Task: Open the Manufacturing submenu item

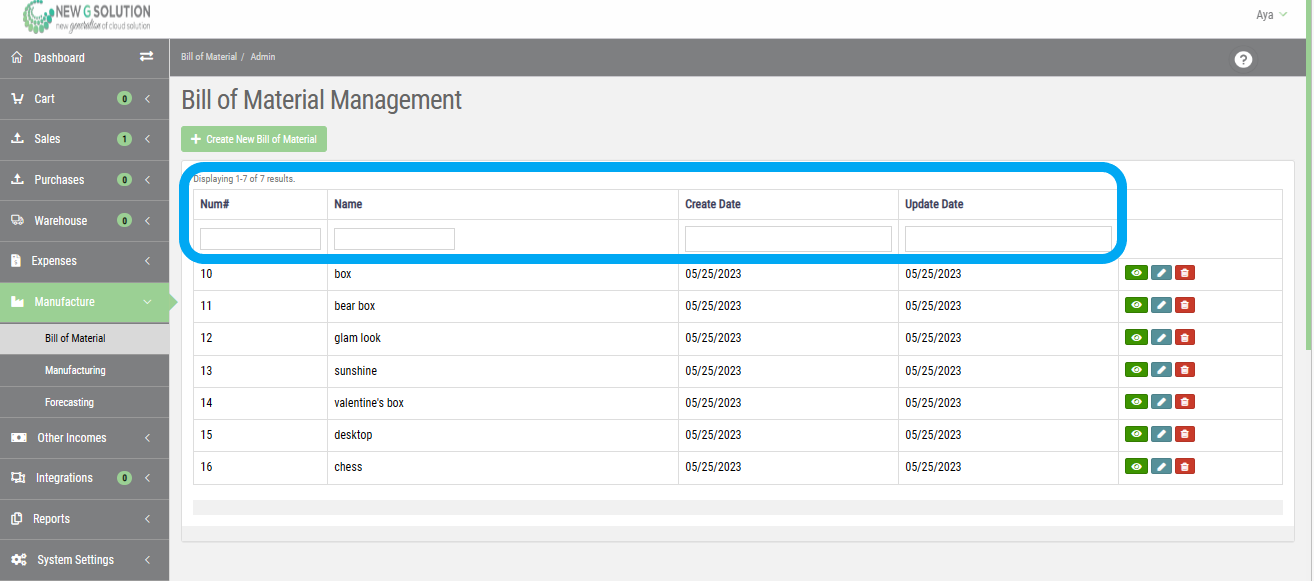Action: click(x=75, y=370)
